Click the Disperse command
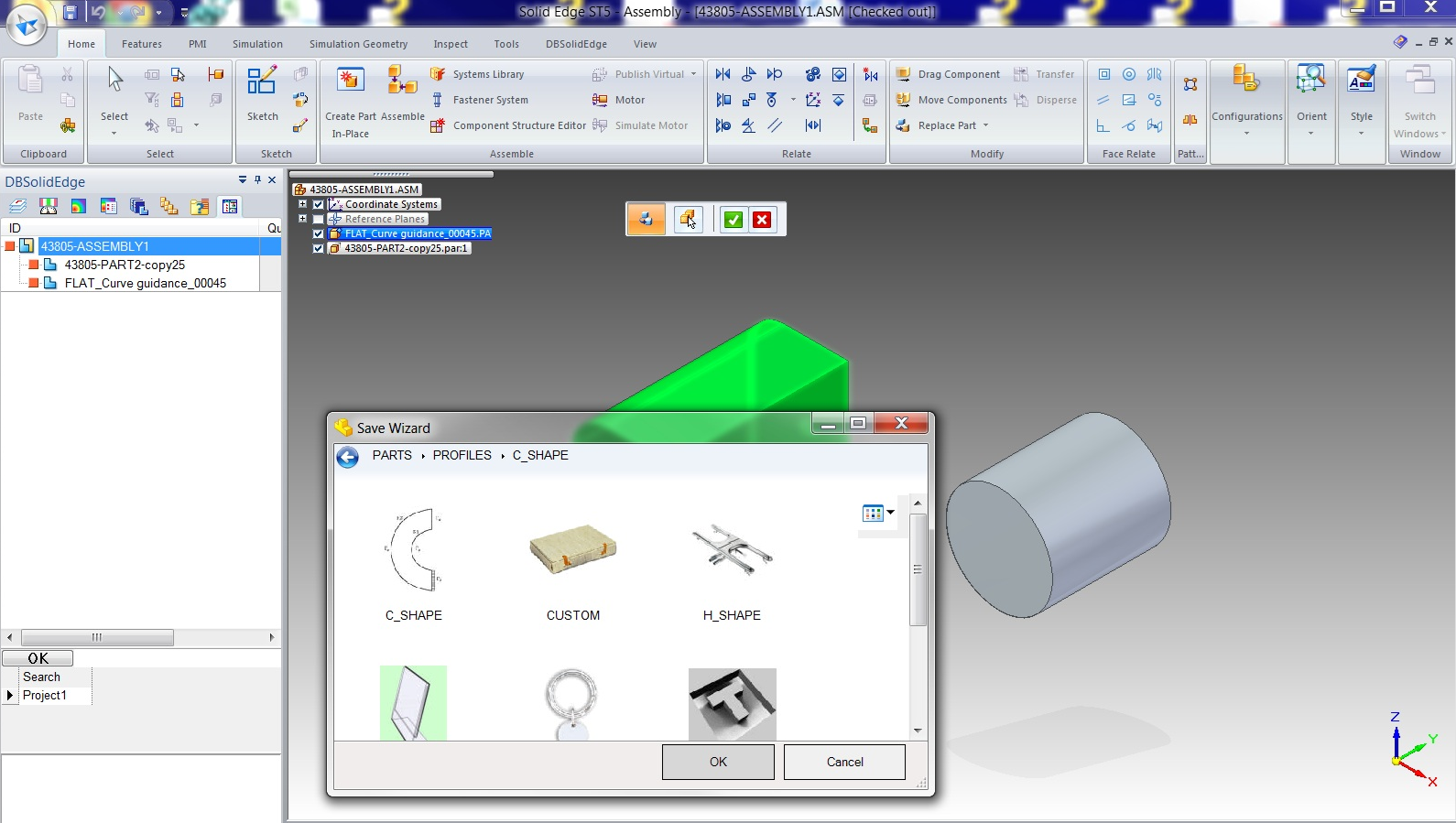Screen dimensions: 1456x823 click(1046, 100)
